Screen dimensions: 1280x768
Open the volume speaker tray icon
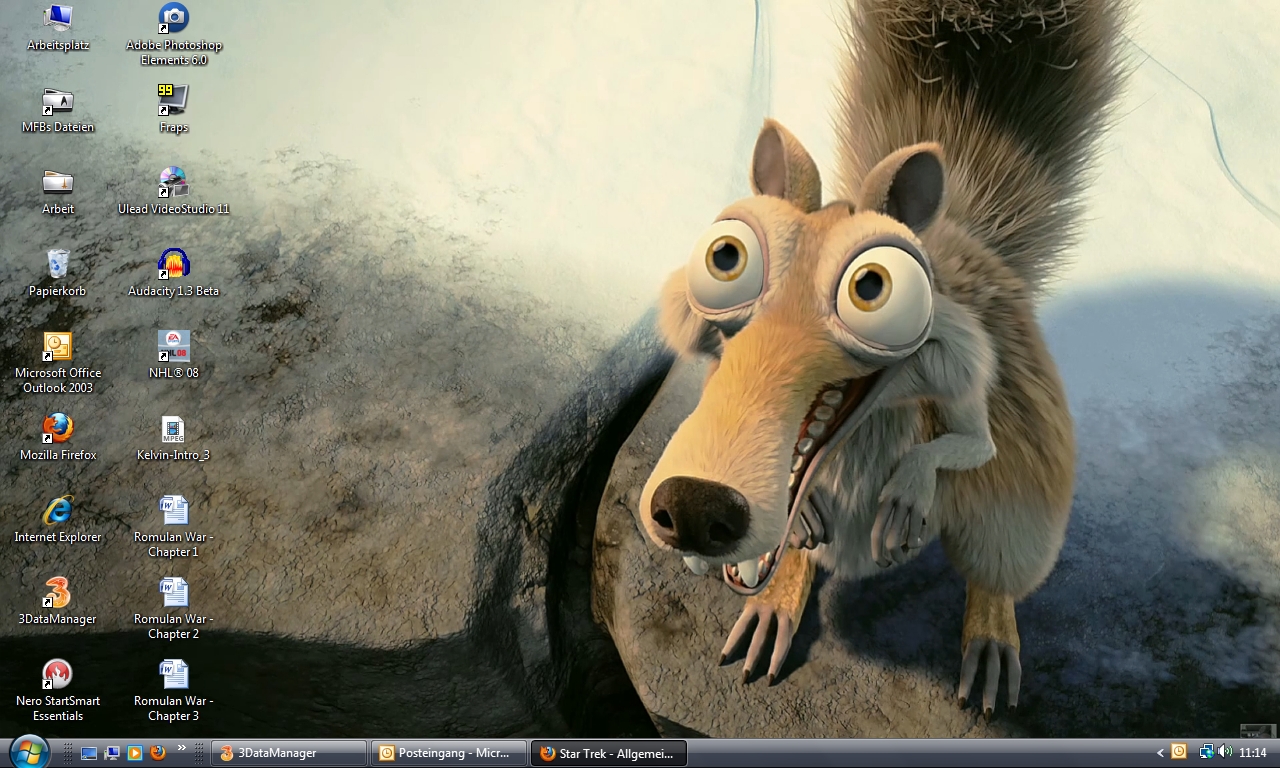[1225, 752]
